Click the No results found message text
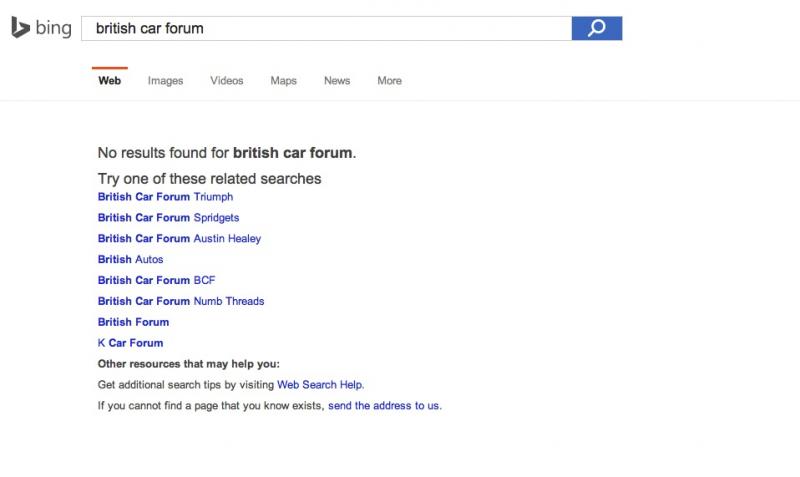 [227, 153]
